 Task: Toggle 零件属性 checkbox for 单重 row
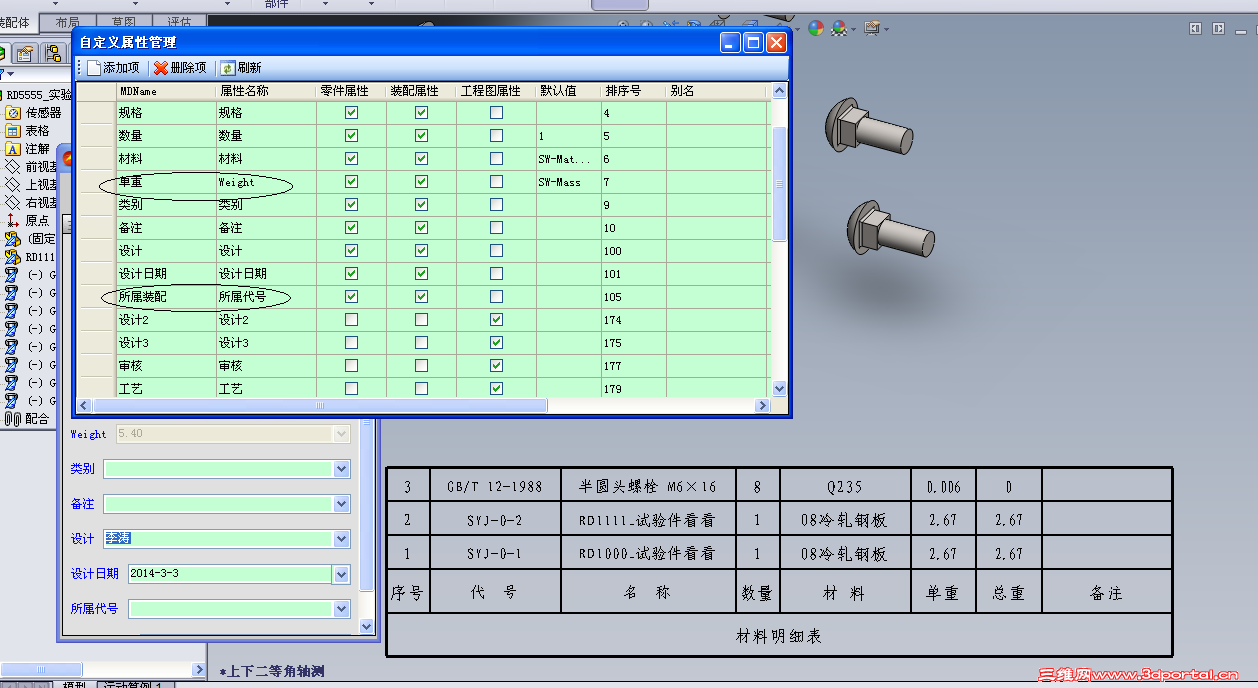351,182
